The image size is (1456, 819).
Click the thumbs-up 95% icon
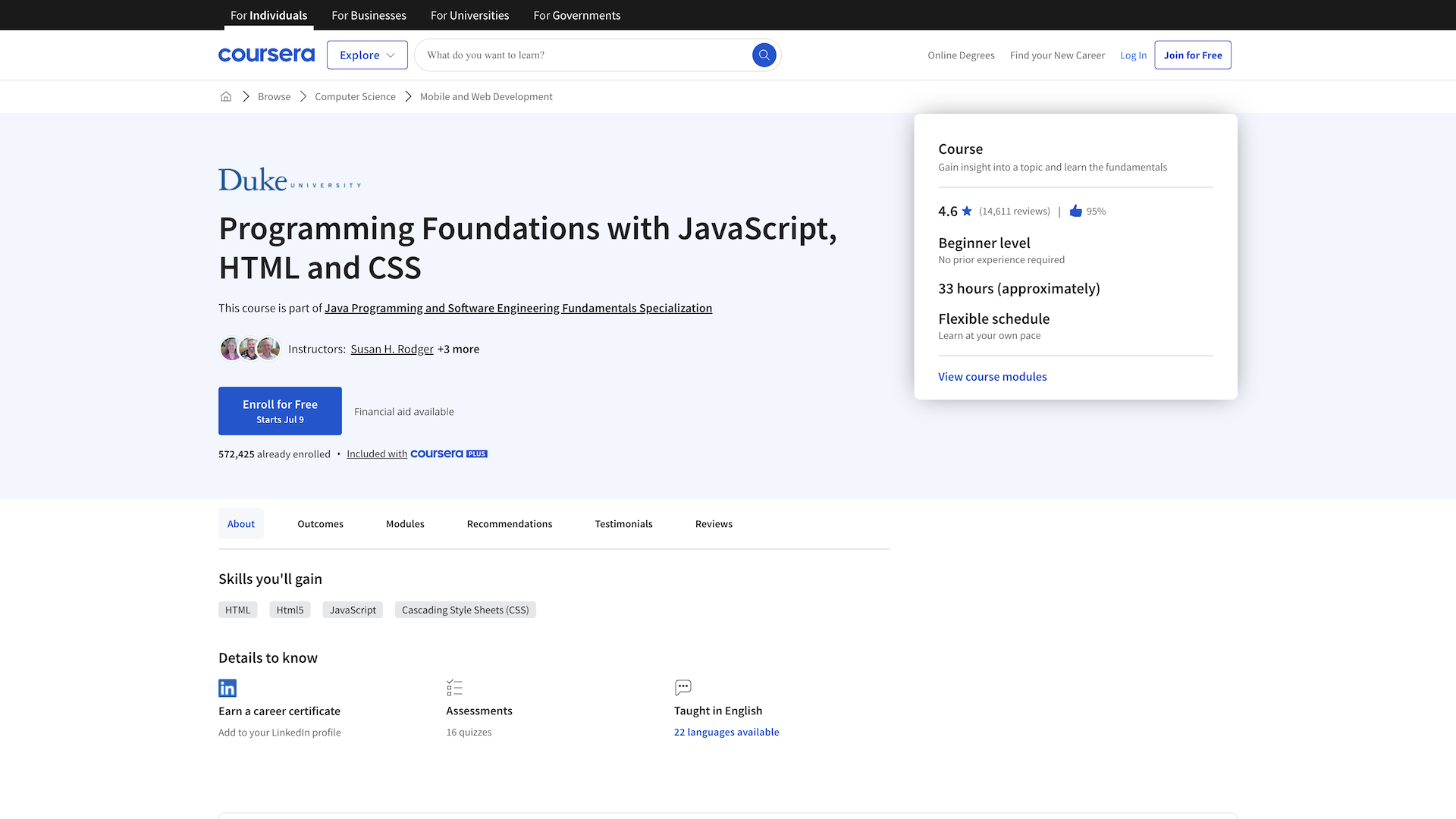pos(1075,211)
